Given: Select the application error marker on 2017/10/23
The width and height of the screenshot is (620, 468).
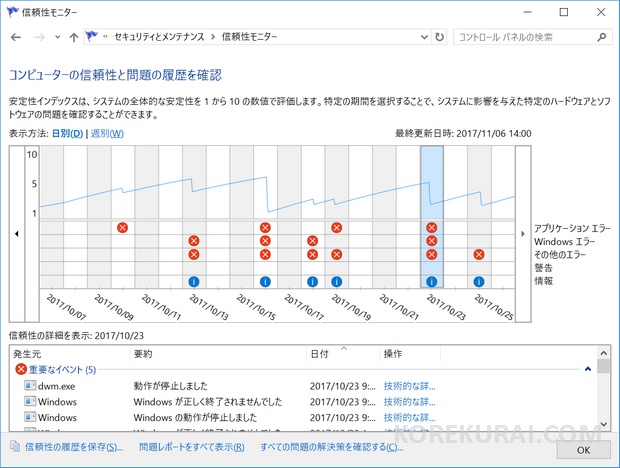Looking at the screenshot, I should (x=432, y=228).
